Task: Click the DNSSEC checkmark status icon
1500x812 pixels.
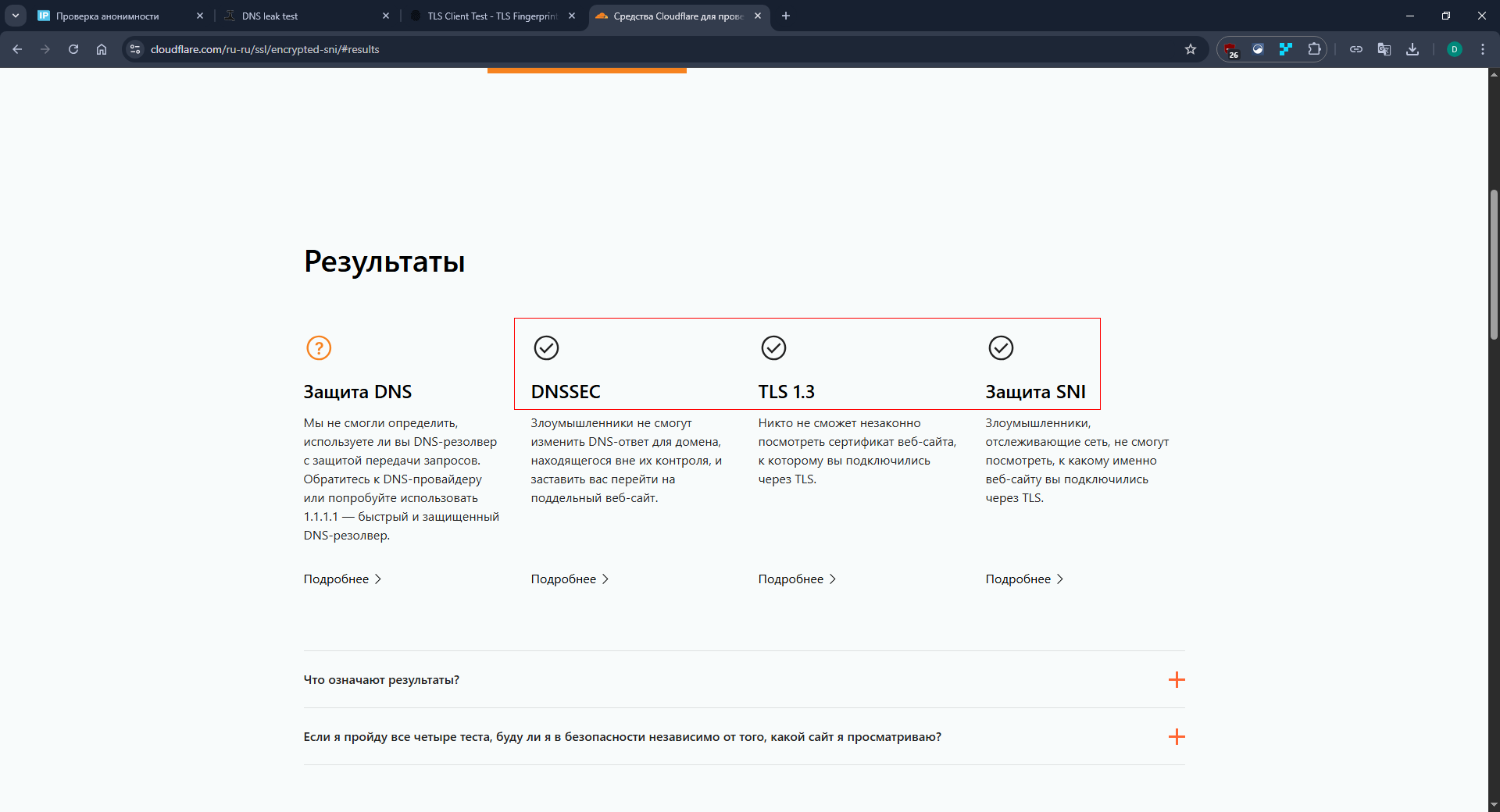Action: point(546,347)
